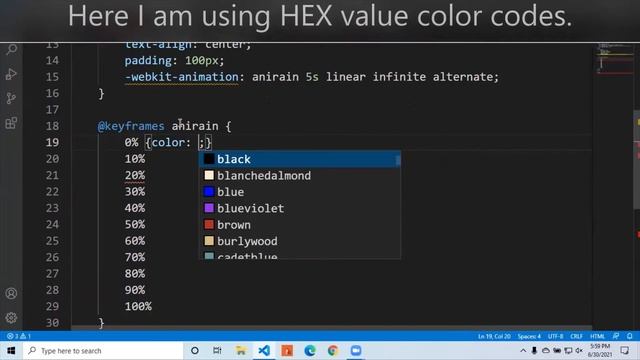Open Google Chrome from taskbar
This screenshot has height=360, width=640.
(x=333, y=351)
